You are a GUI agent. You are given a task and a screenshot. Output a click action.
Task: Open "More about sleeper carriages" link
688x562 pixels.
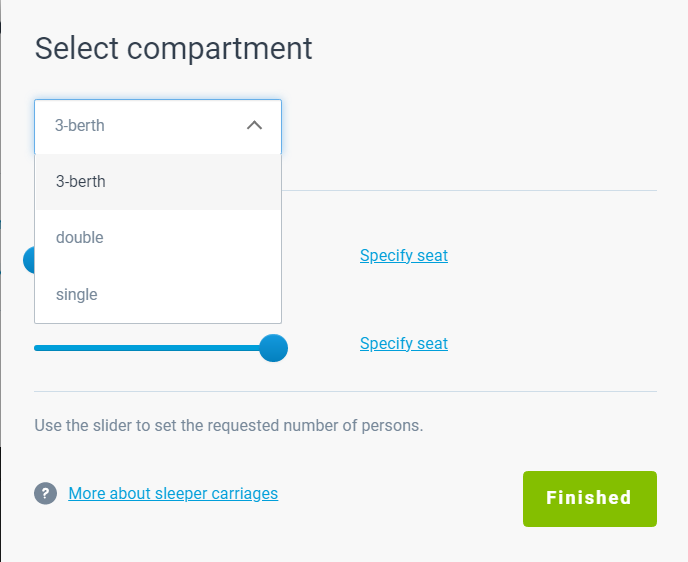[x=173, y=494]
